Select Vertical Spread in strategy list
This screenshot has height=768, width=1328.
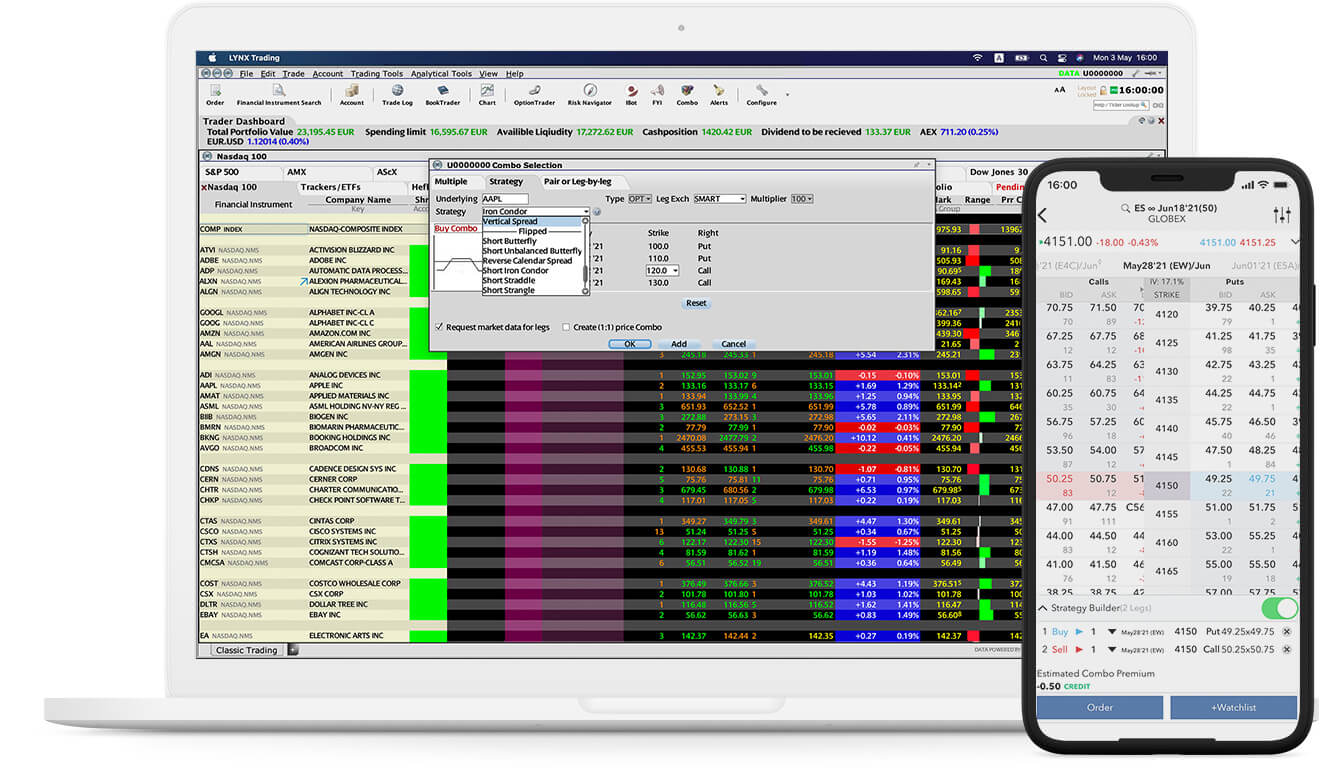click(x=530, y=222)
